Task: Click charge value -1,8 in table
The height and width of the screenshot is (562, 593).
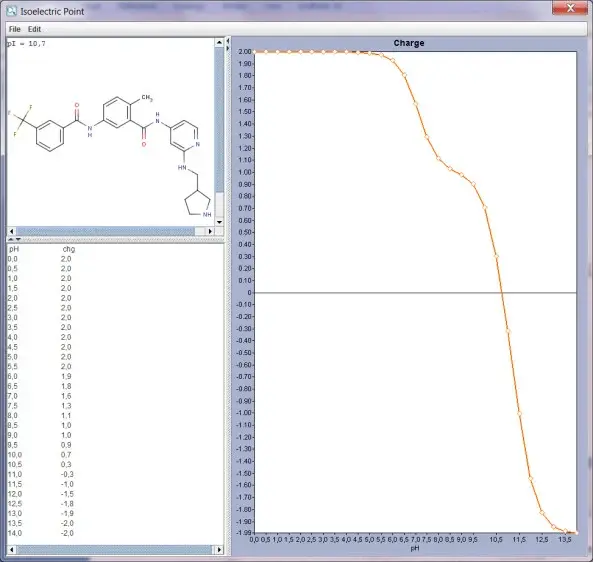Action: (67, 504)
